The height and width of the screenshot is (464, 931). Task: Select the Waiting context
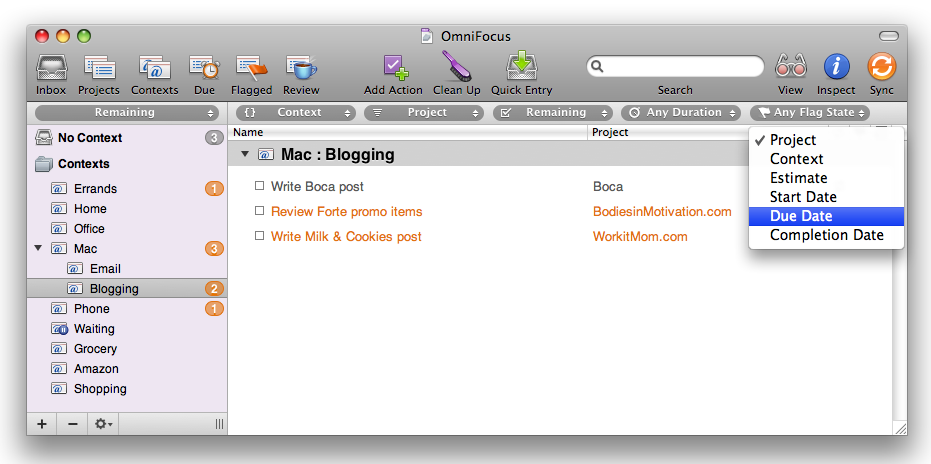pos(127,329)
